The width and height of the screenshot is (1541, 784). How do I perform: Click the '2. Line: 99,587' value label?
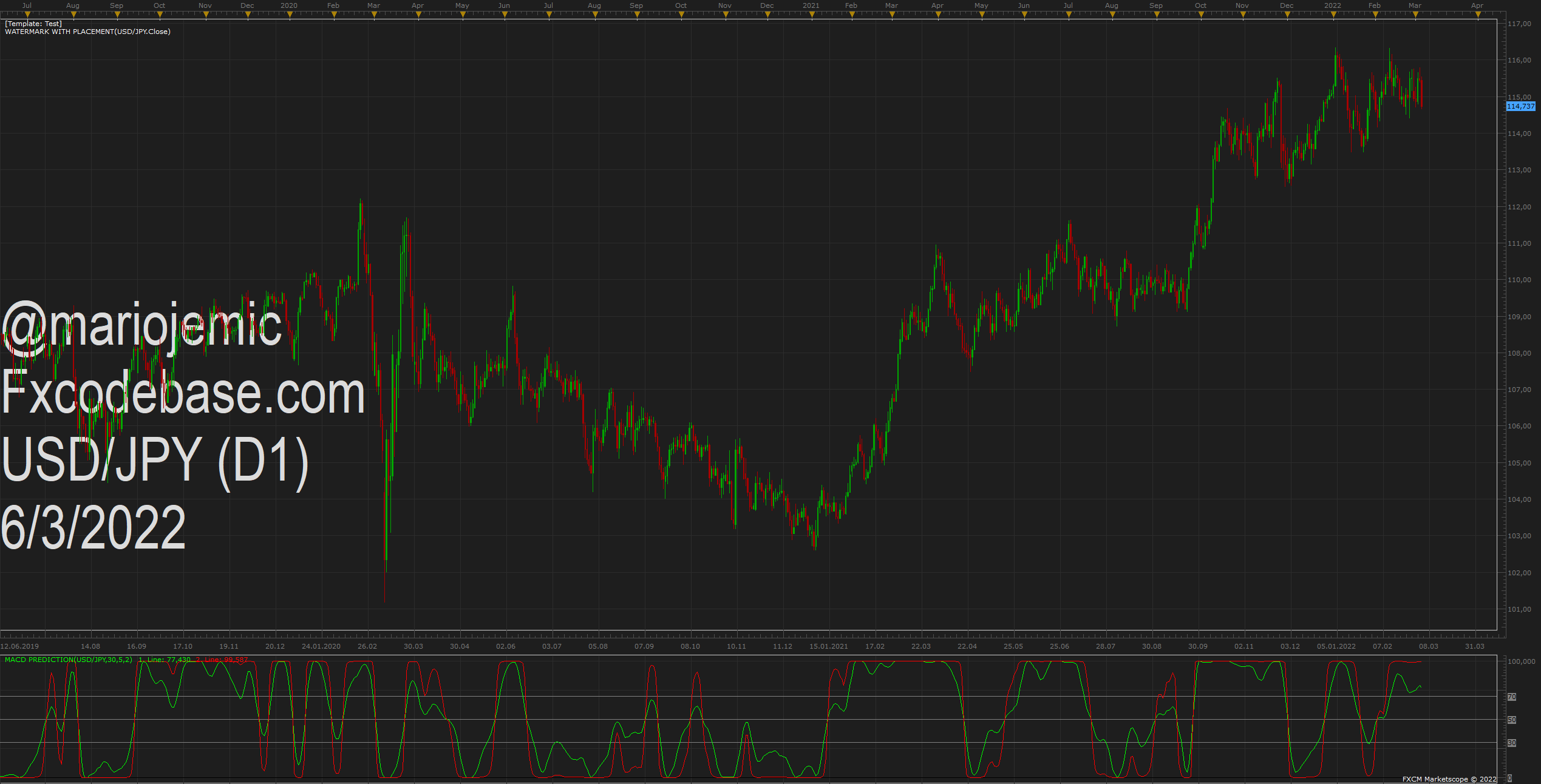(x=222, y=660)
